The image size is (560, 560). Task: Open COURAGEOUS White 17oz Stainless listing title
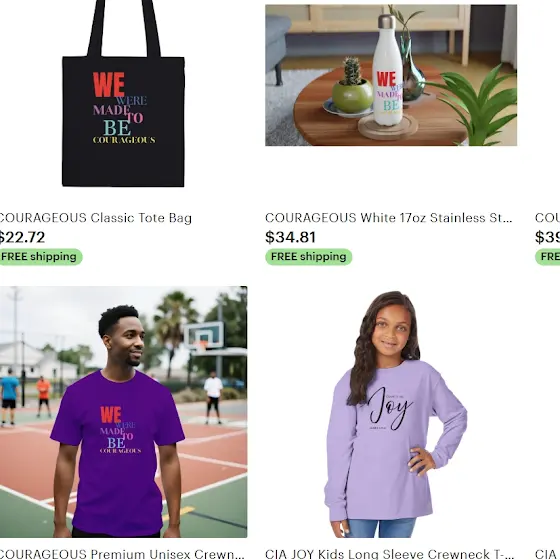389,218
